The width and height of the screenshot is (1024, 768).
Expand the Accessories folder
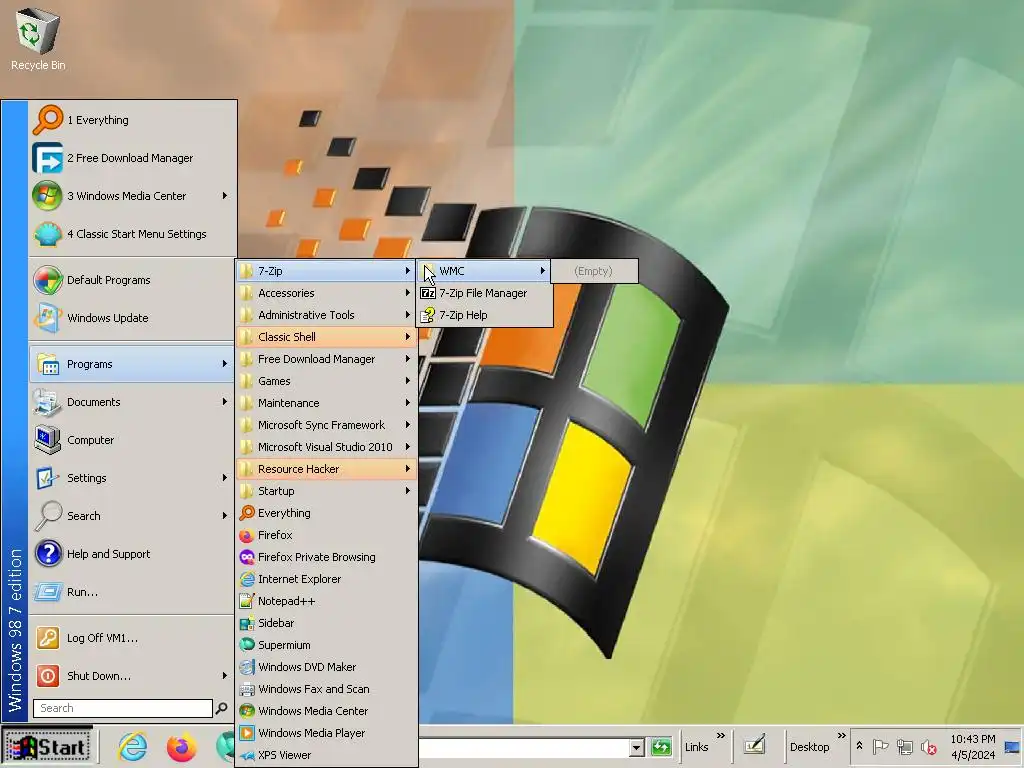tap(327, 293)
